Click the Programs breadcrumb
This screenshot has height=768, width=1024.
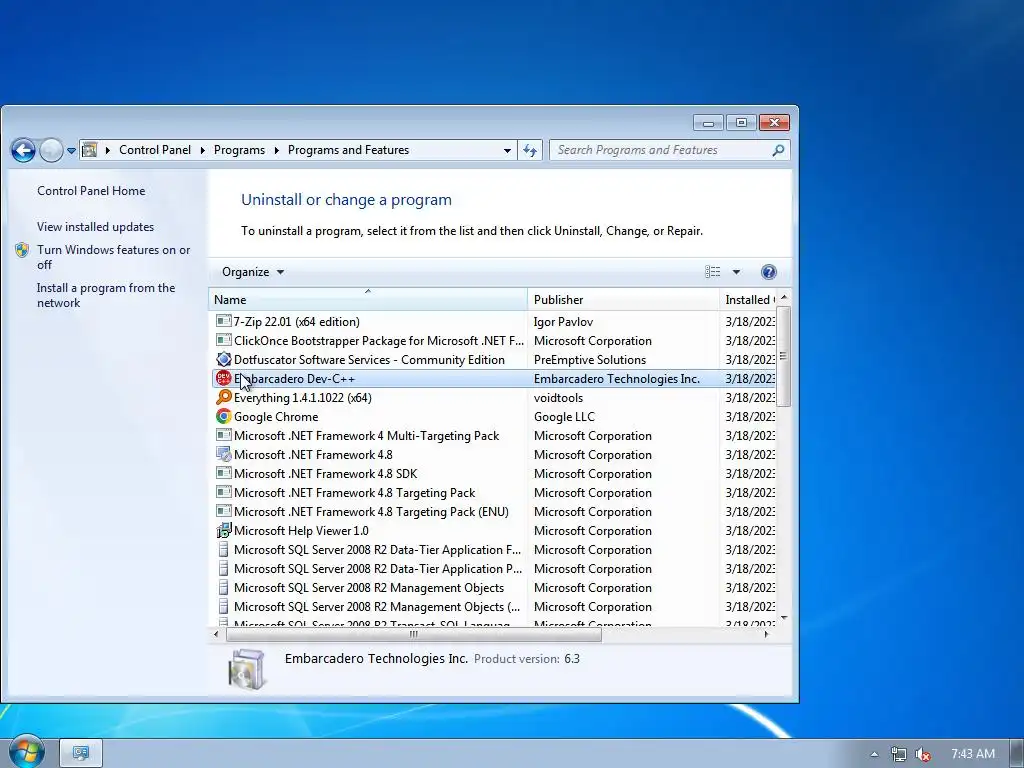coord(239,150)
